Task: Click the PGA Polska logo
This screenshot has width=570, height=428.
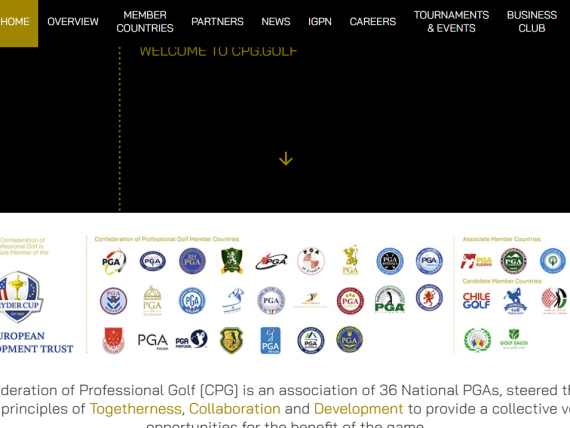Action: click(153, 341)
